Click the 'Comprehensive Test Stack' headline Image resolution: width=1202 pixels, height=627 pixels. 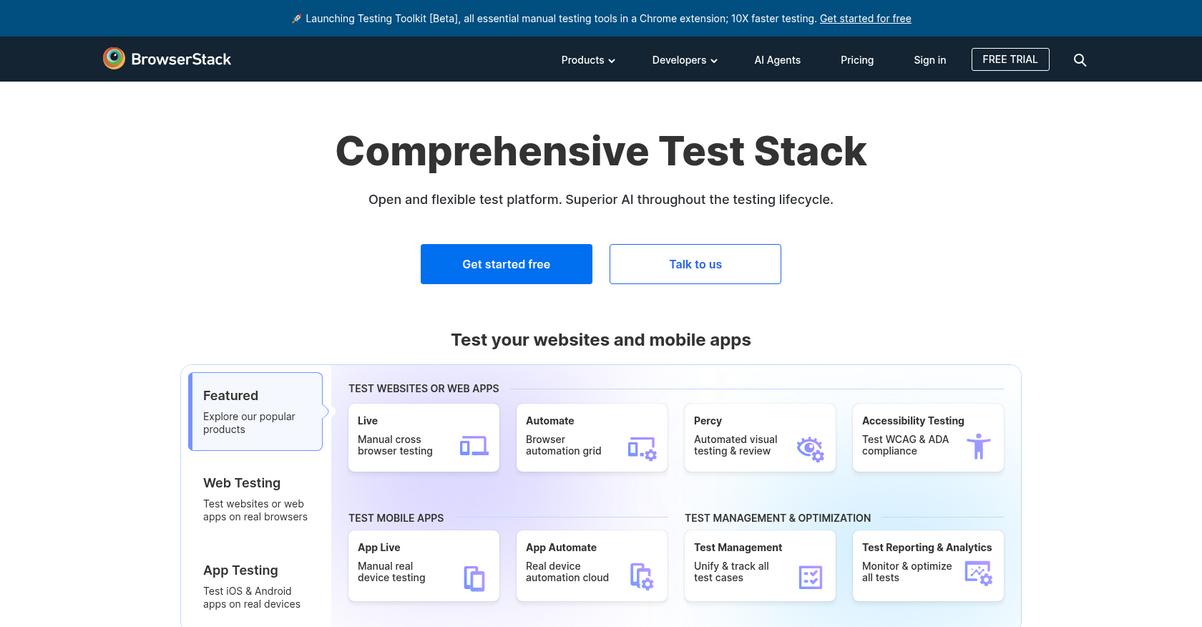(601, 151)
